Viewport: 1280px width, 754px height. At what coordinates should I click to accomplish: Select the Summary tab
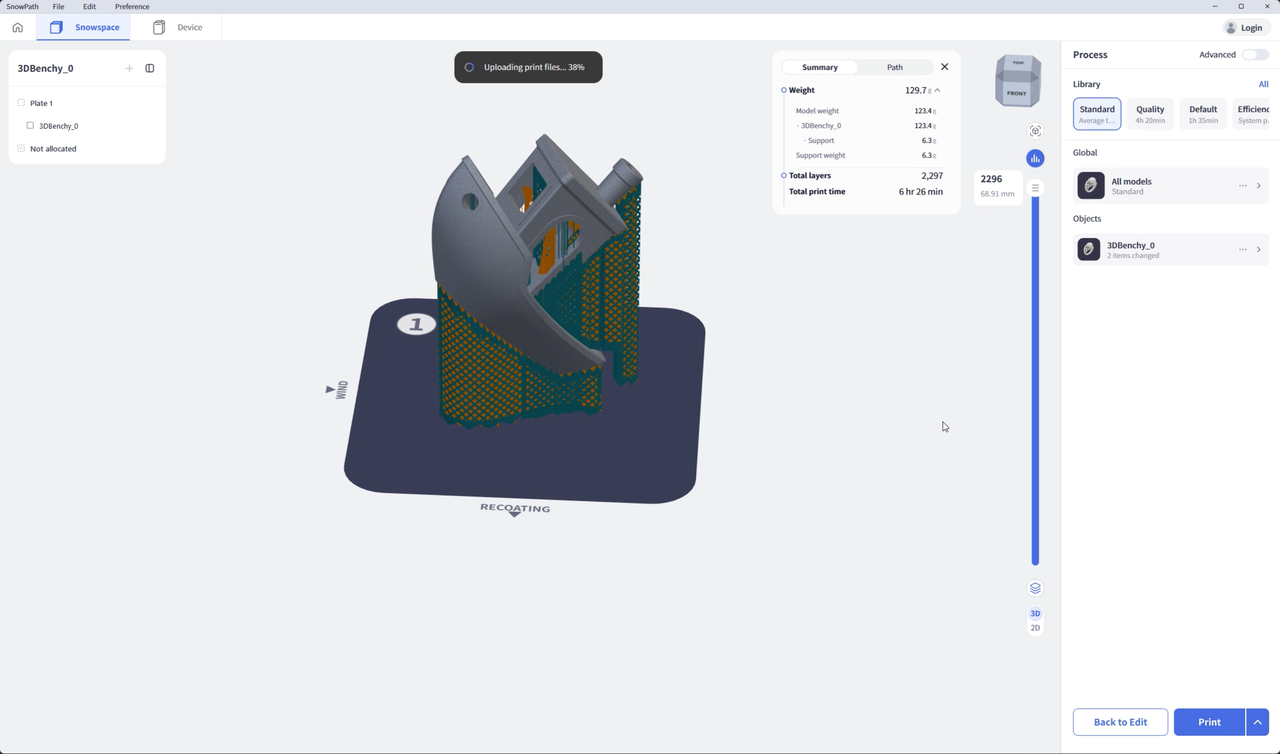point(820,67)
